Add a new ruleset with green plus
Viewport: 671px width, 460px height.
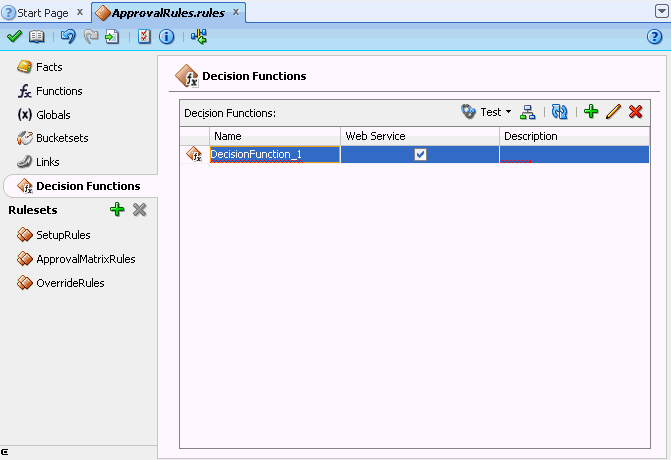(x=117, y=210)
